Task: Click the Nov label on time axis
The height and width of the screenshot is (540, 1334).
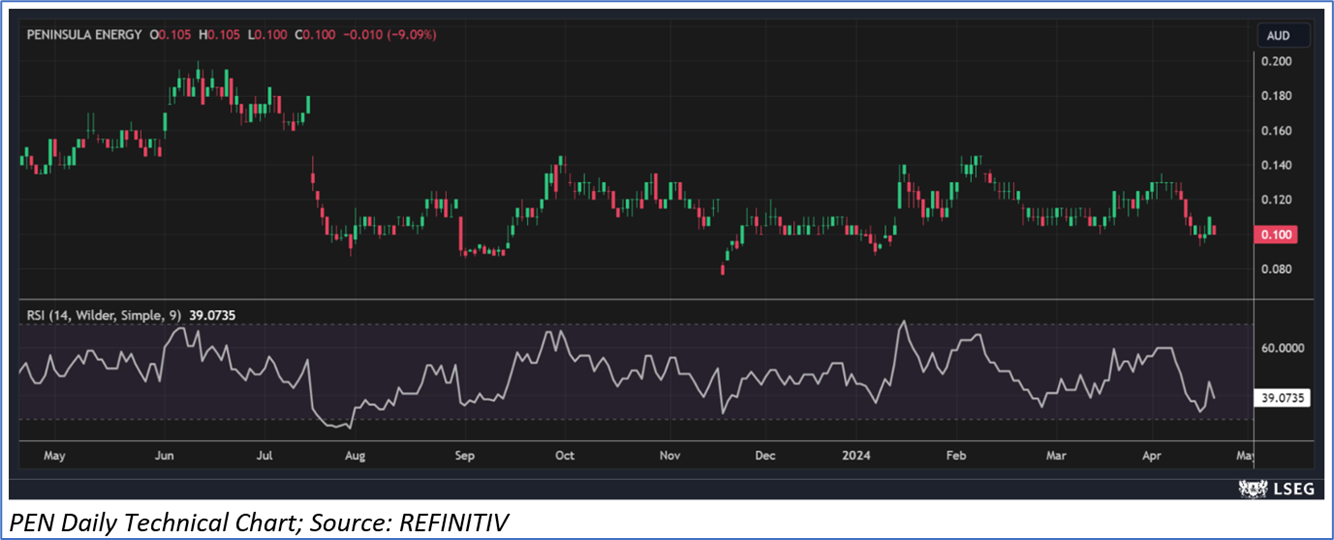Action: [x=670, y=456]
